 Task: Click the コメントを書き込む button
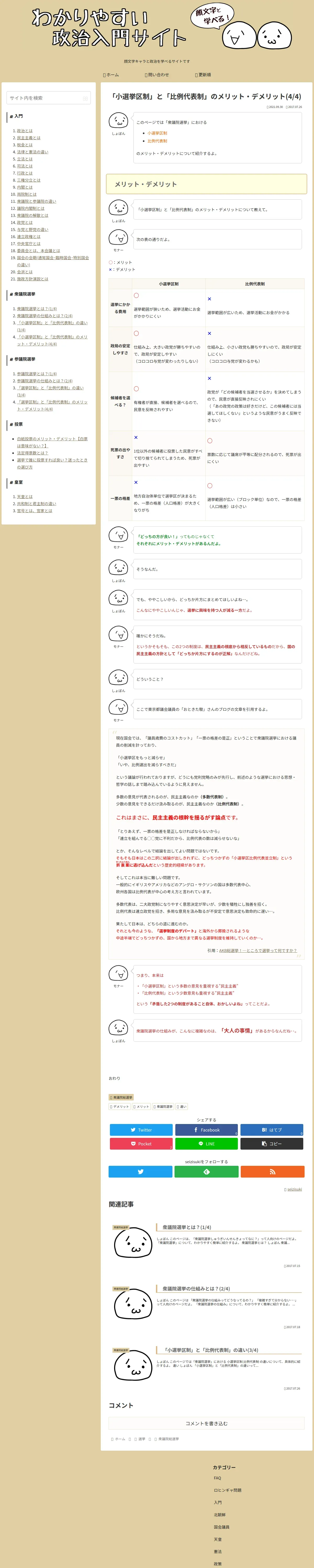pyautogui.click(x=207, y=1424)
